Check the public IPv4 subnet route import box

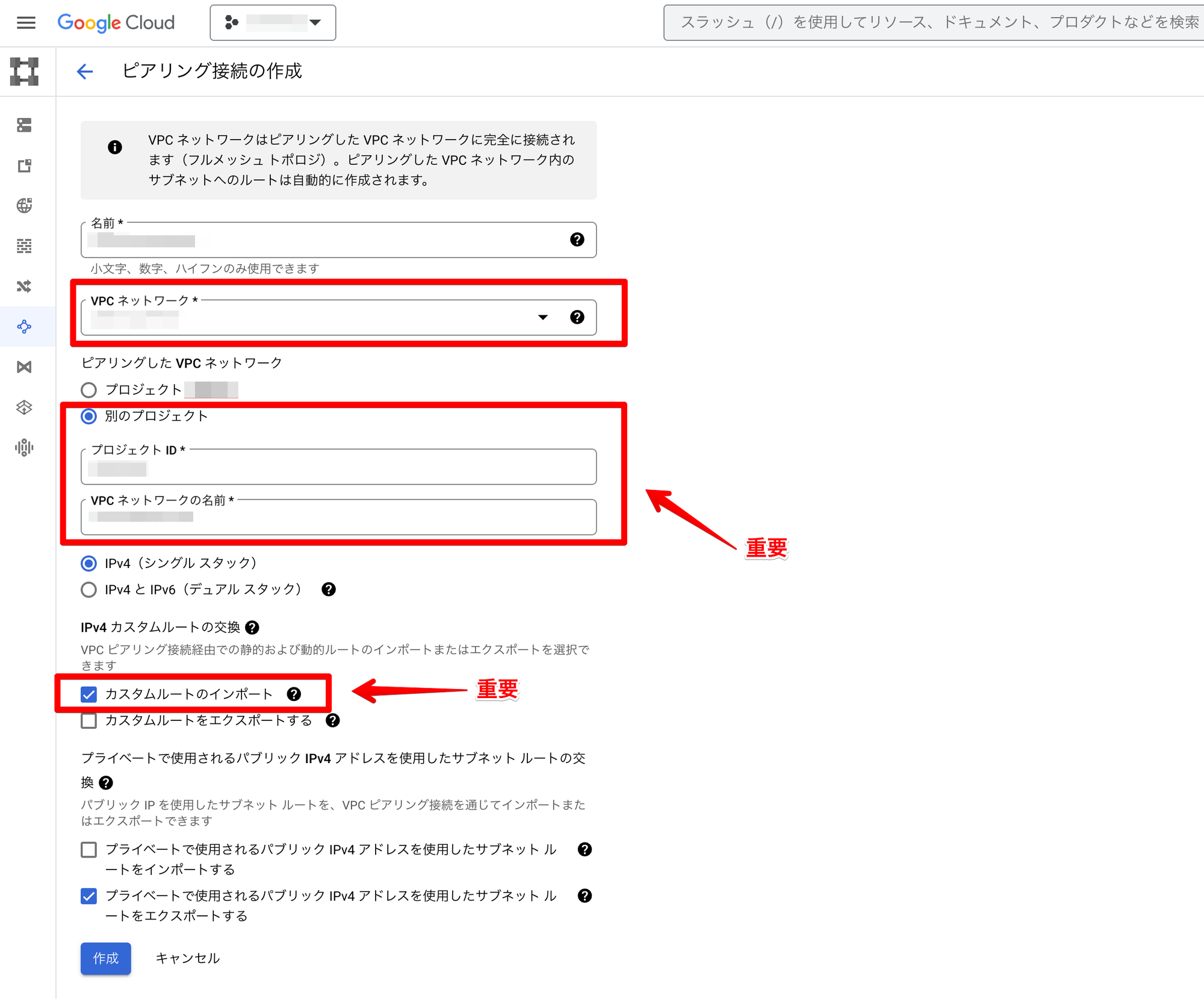click(x=89, y=850)
